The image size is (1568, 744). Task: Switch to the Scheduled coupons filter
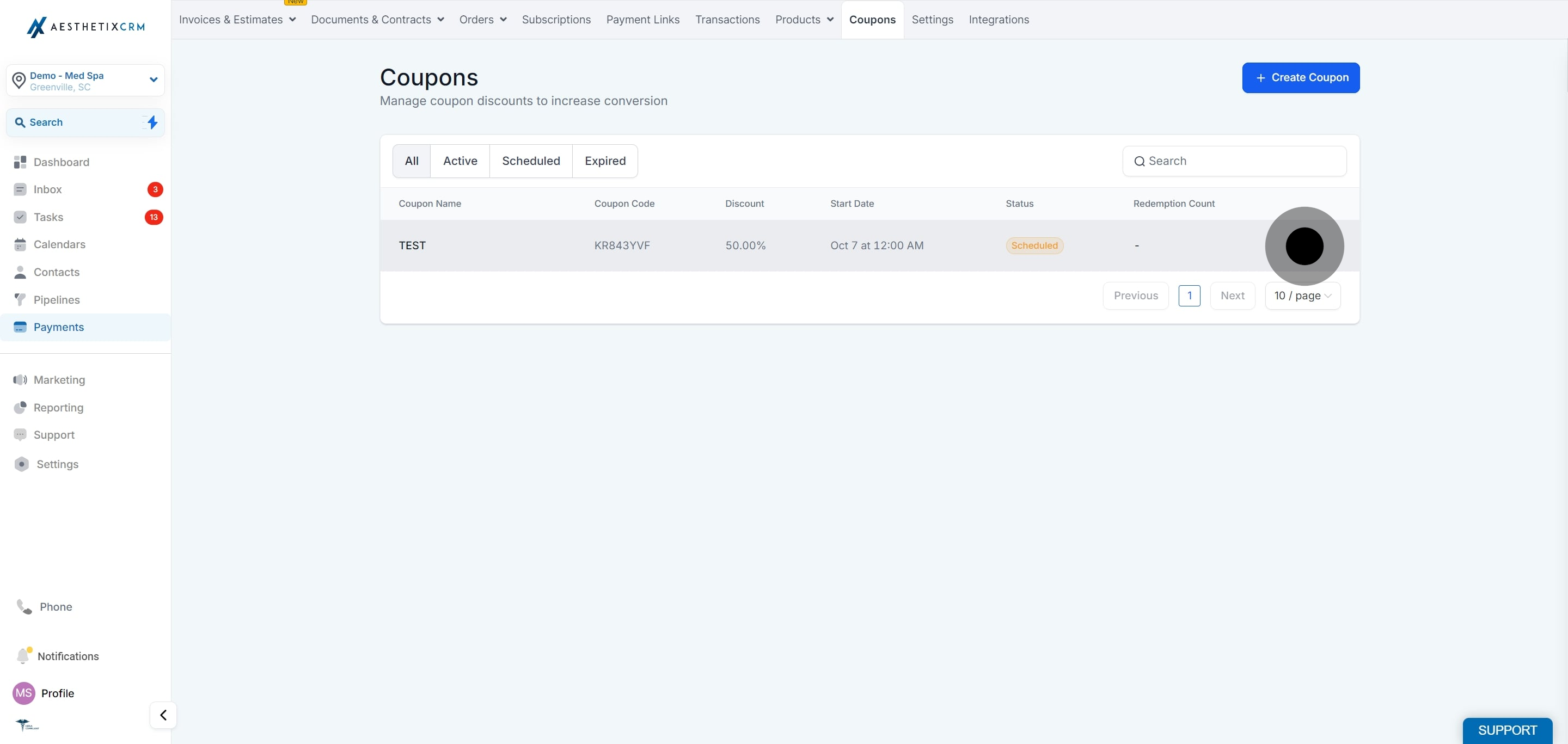coord(531,161)
